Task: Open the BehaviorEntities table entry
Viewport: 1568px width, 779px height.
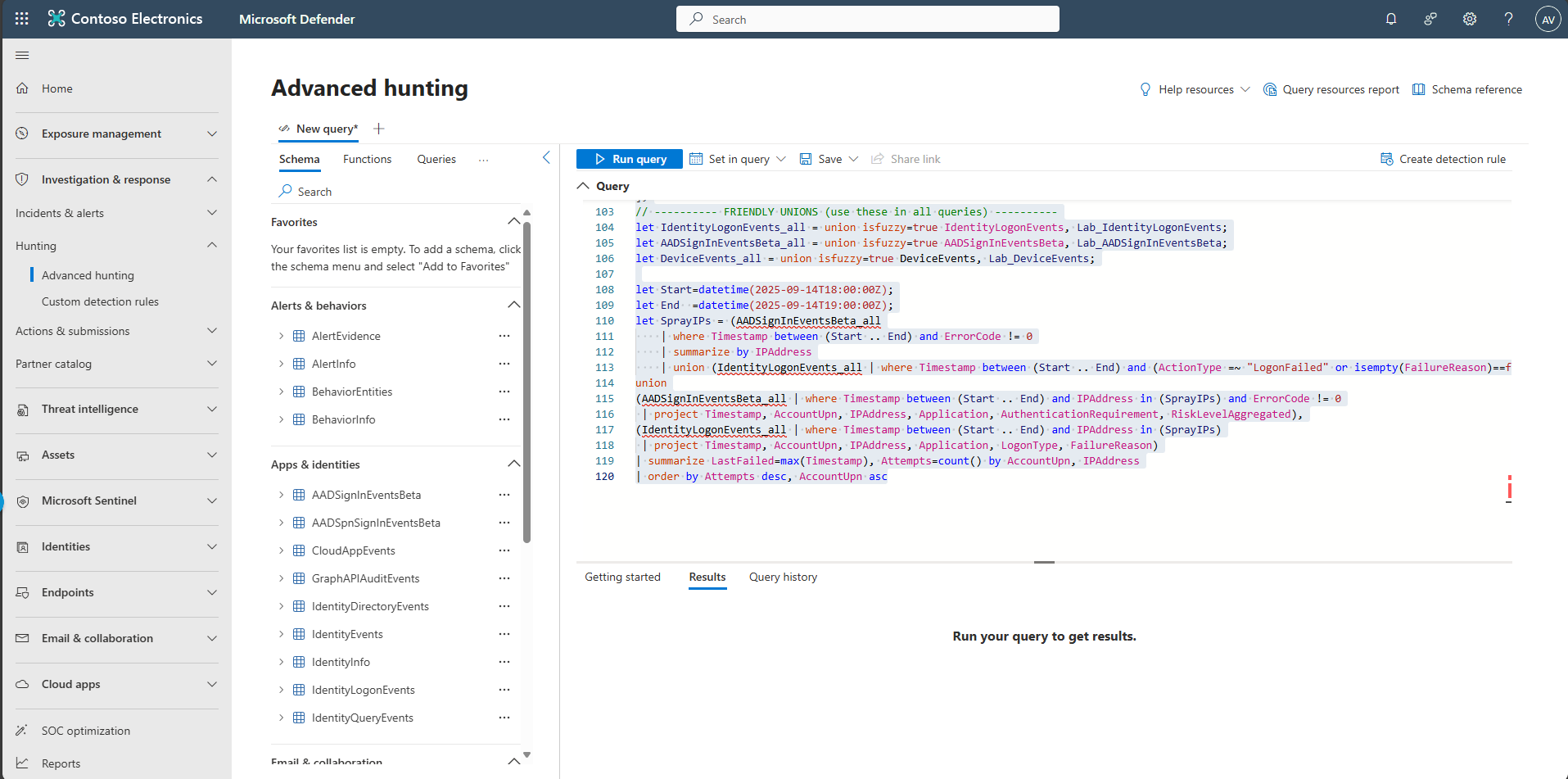Action: 352,392
